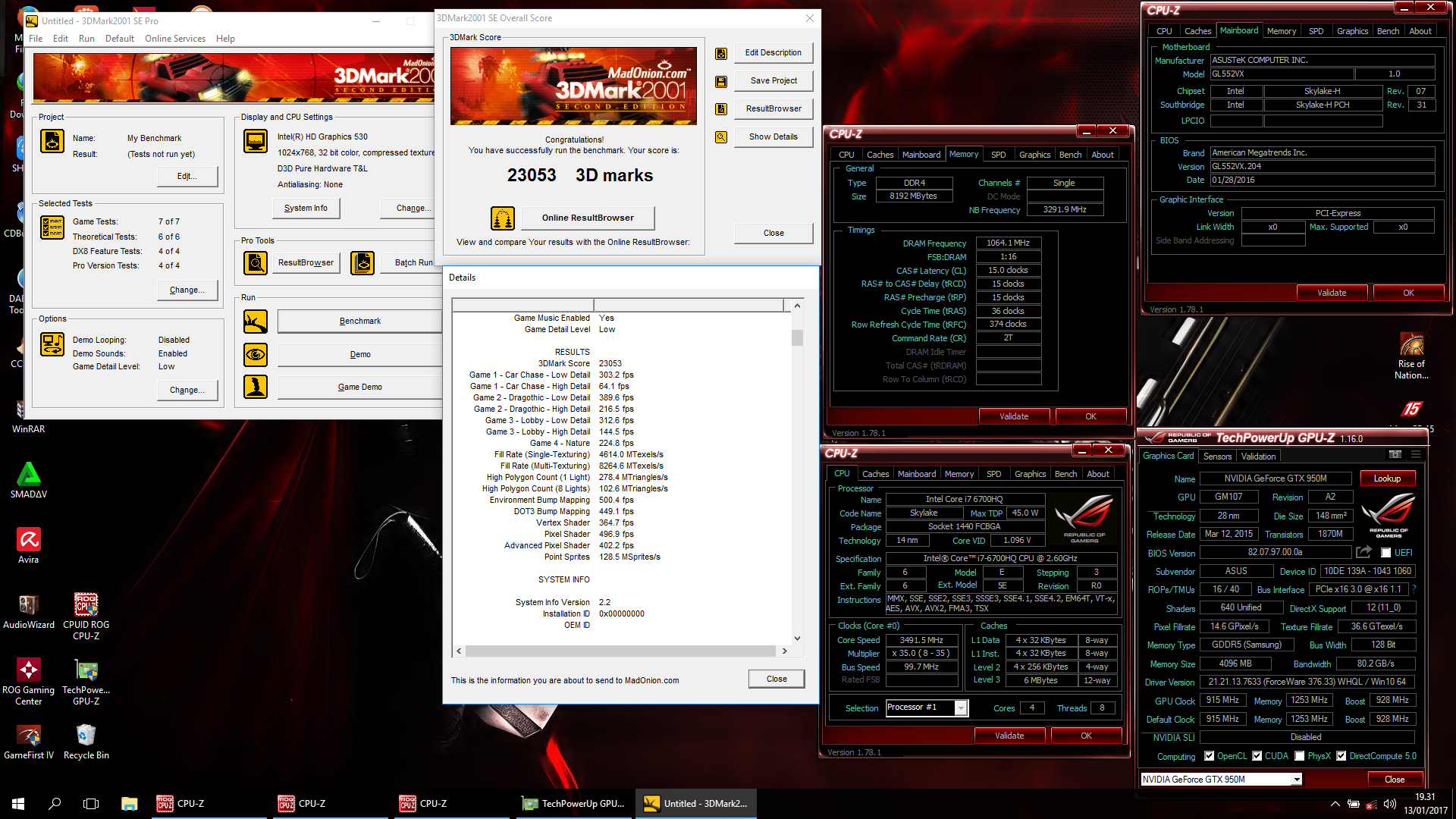Click the 3DMark Score value 23053 row
Screen dimensions: 1456x819
point(579,364)
